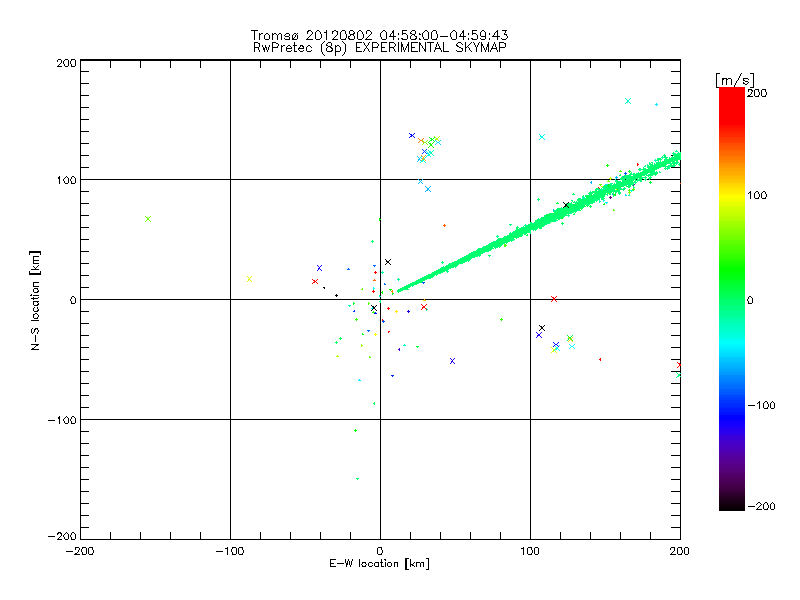
Task: Click the title line with Tromsø 20120802 timestamp
Action: click(379, 35)
